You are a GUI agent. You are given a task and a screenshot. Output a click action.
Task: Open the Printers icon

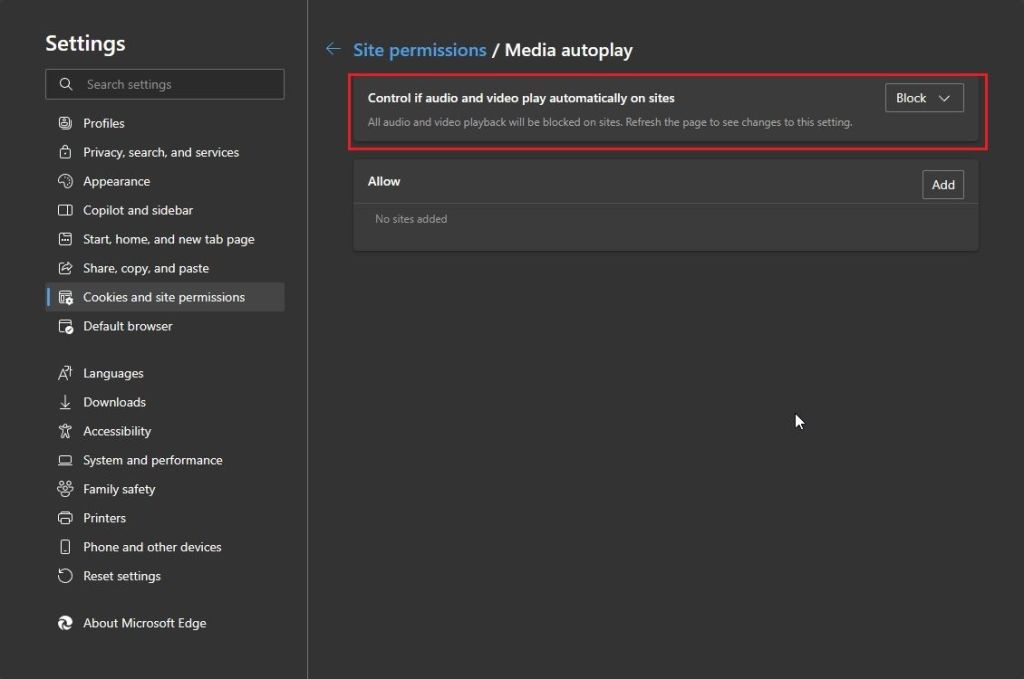(x=64, y=517)
